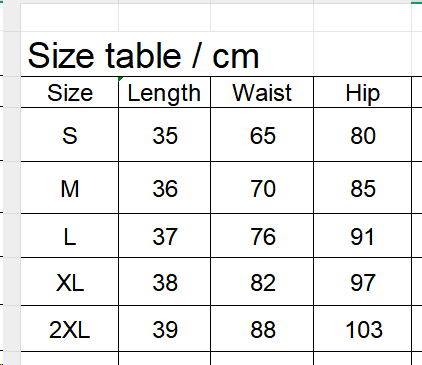422x365 pixels.
Task: Click the Hip value 103 cell
Action: tap(363, 329)
